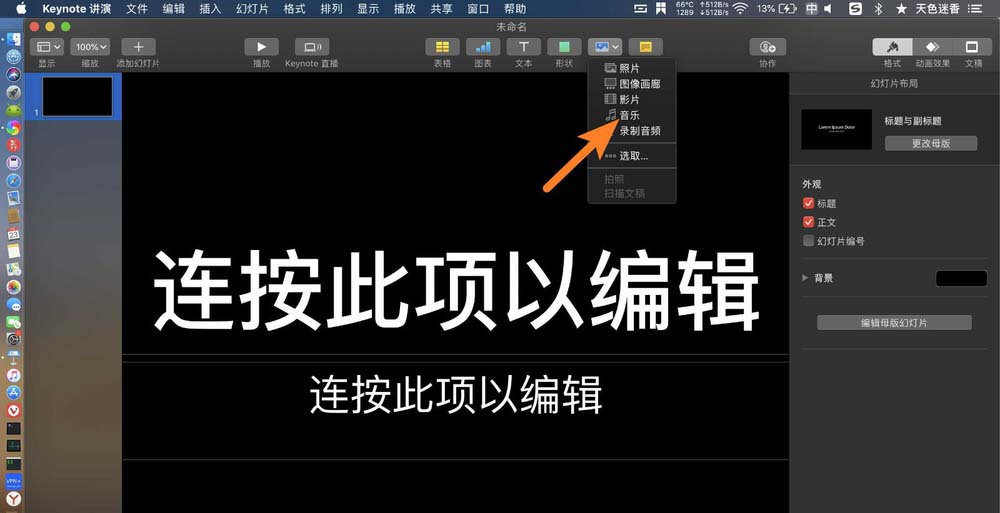Open Siri from the Dock

pos(13,74)
